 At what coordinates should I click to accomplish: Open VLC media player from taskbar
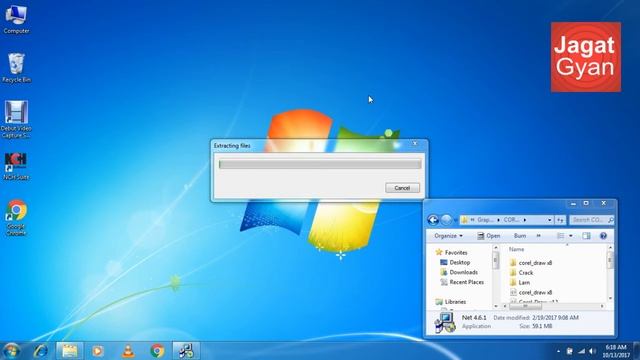pos(128,351)
